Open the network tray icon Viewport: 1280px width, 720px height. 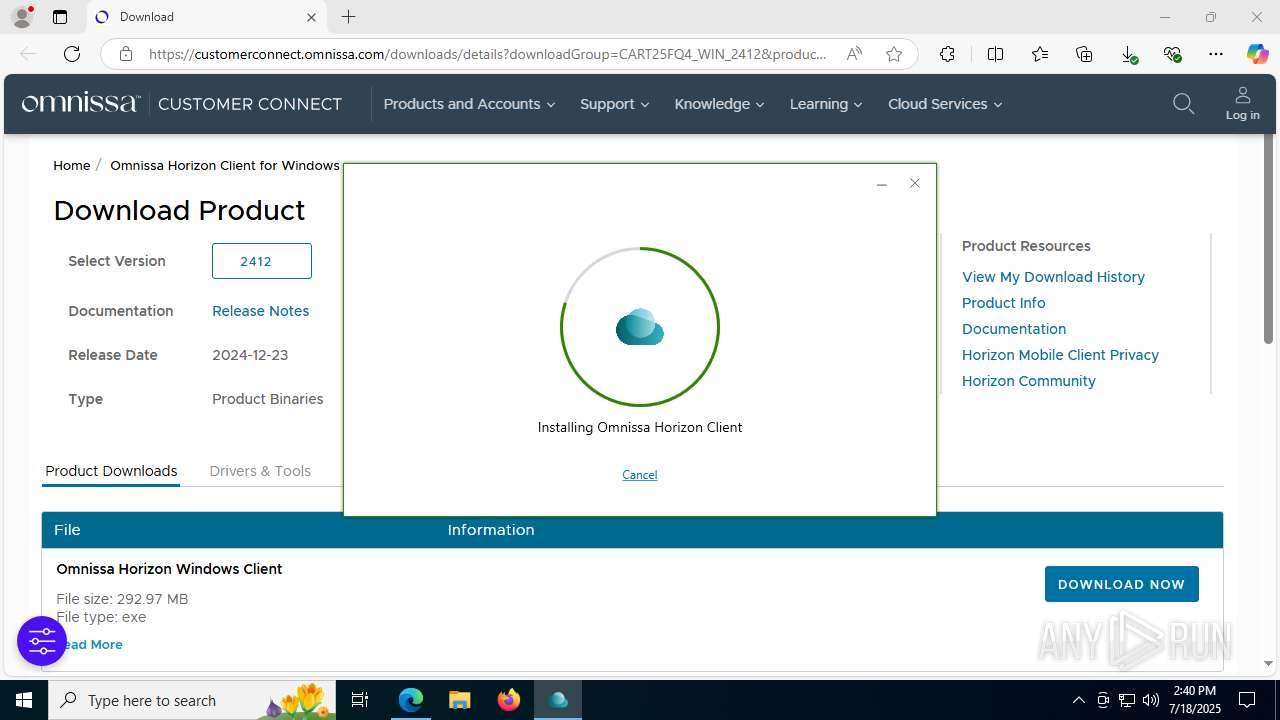tap(1127, 700)
